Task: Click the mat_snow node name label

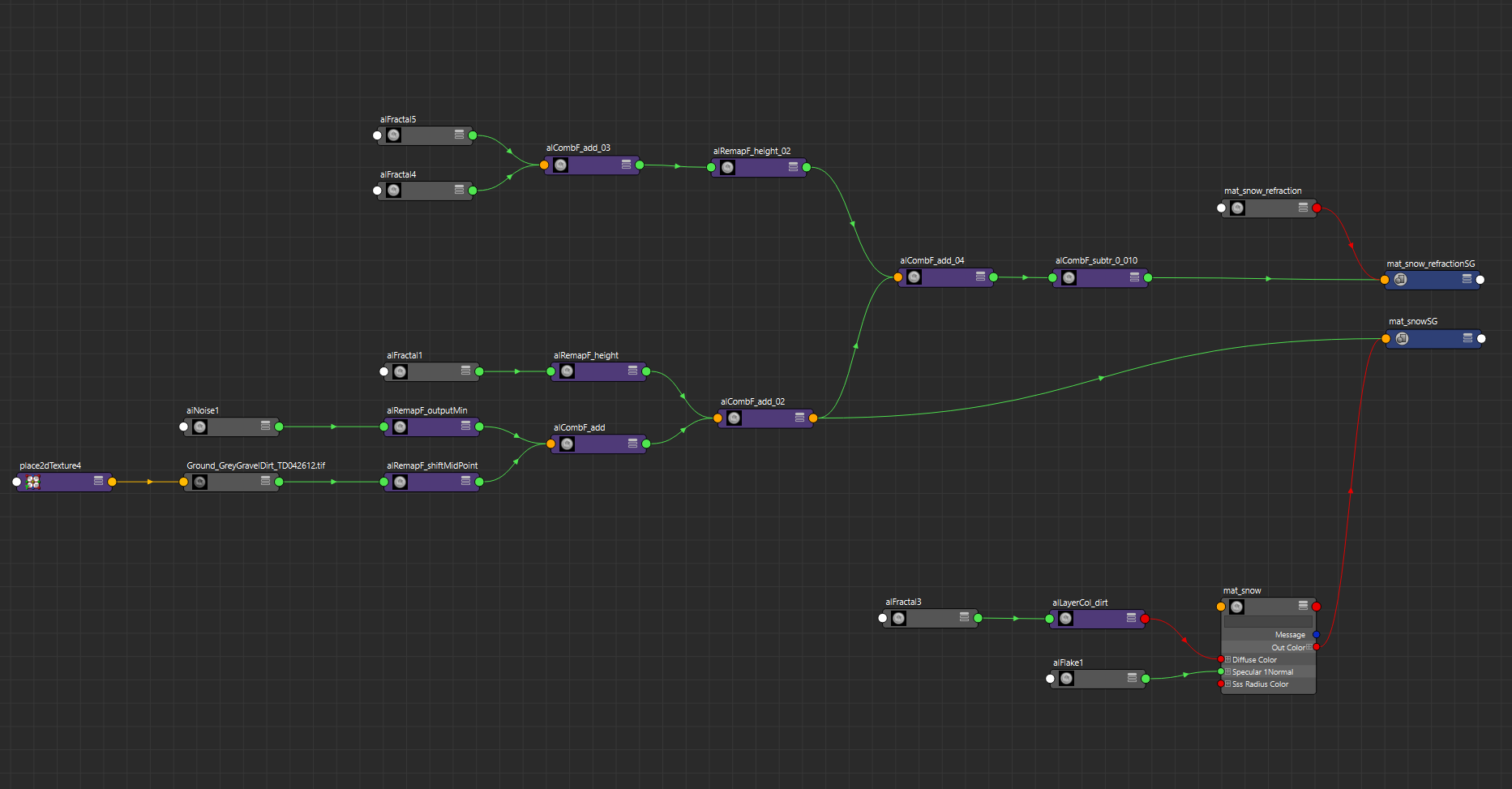Action: 1242,590
